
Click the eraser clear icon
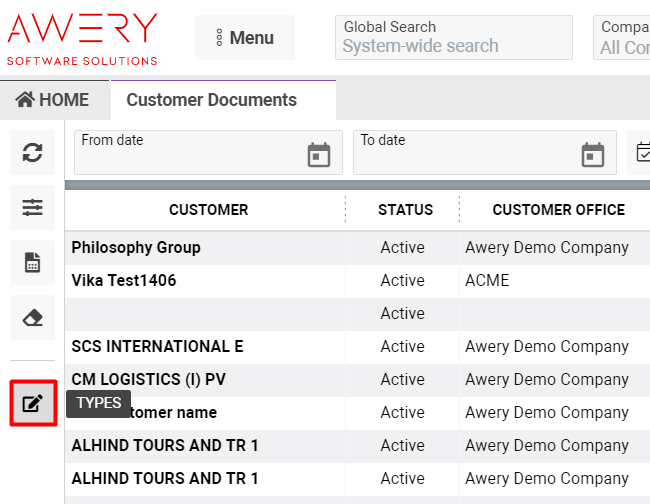(x=33, y=317)
